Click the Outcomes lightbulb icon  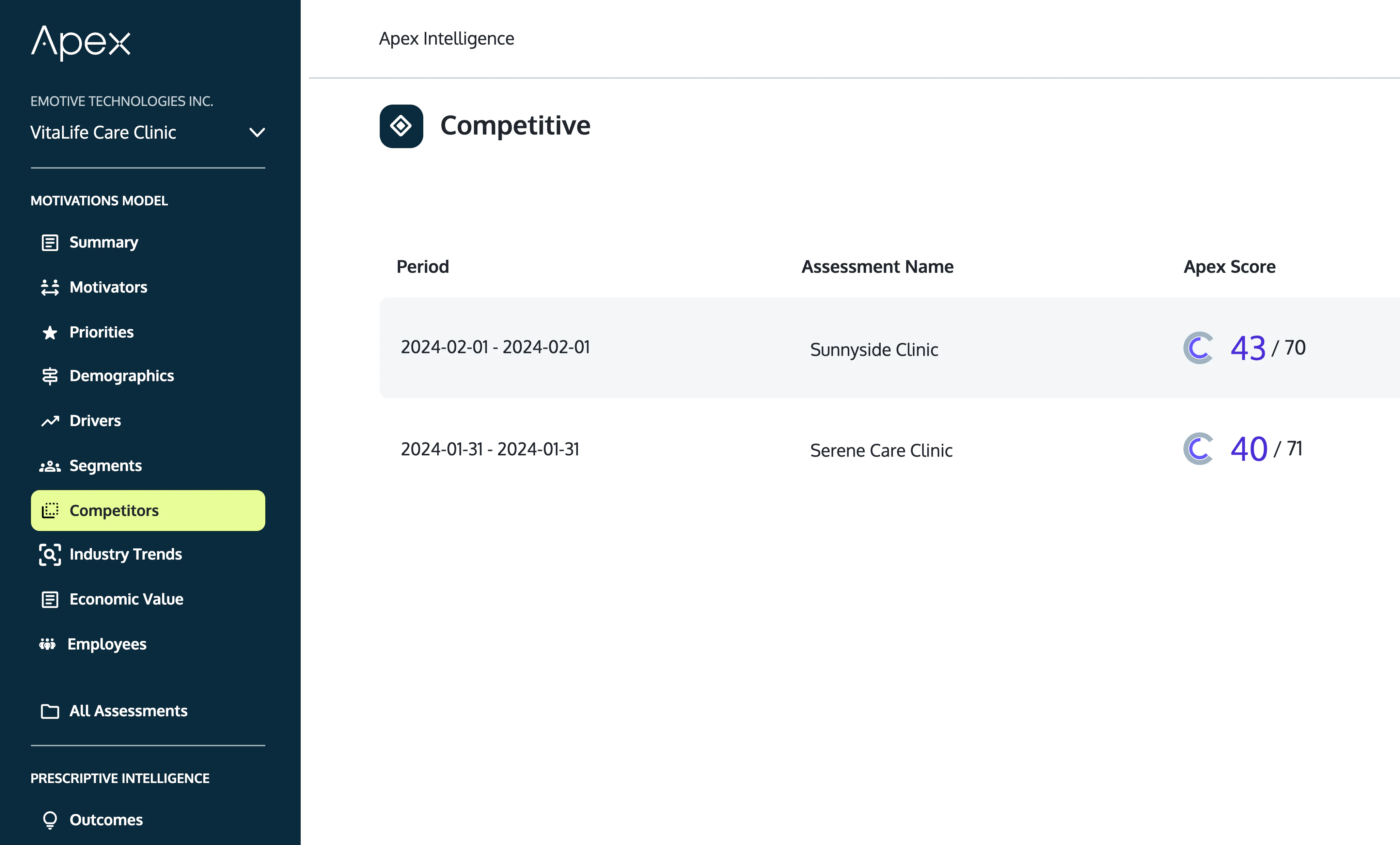coord(50,820)
